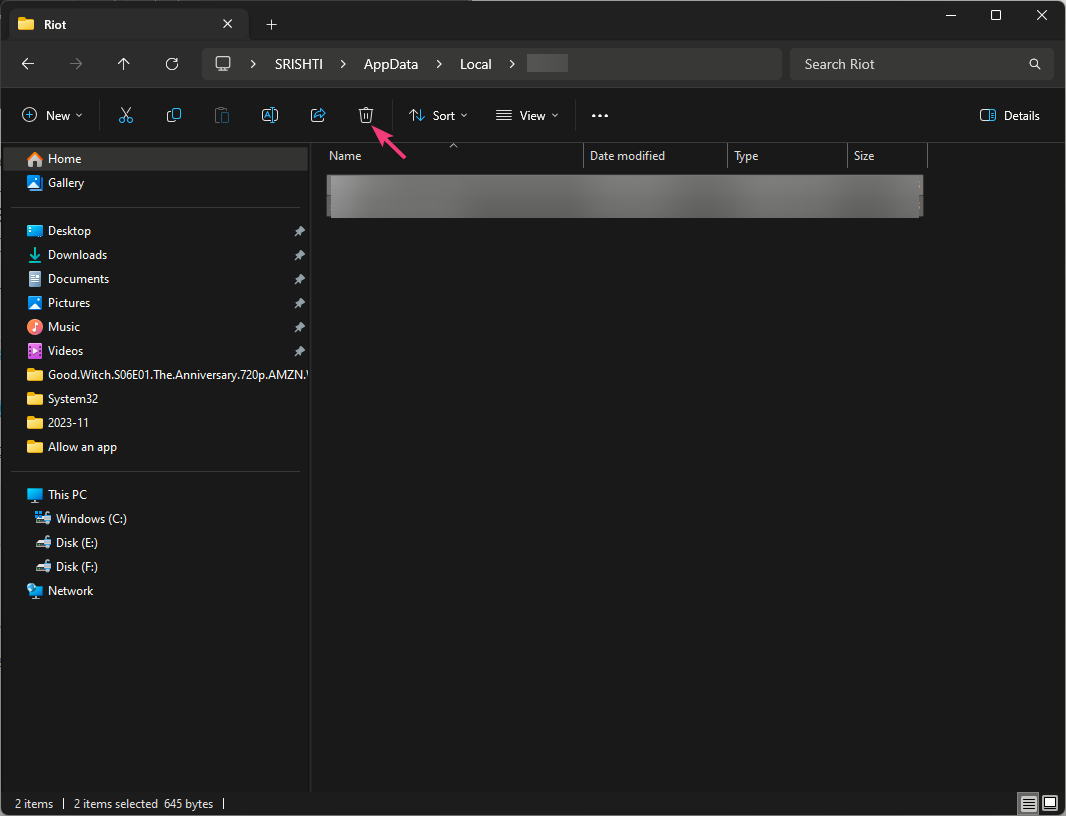Expand chevron after the PC icon in address bar
The image size is (1066, 816).
click(x=253, y=64)
